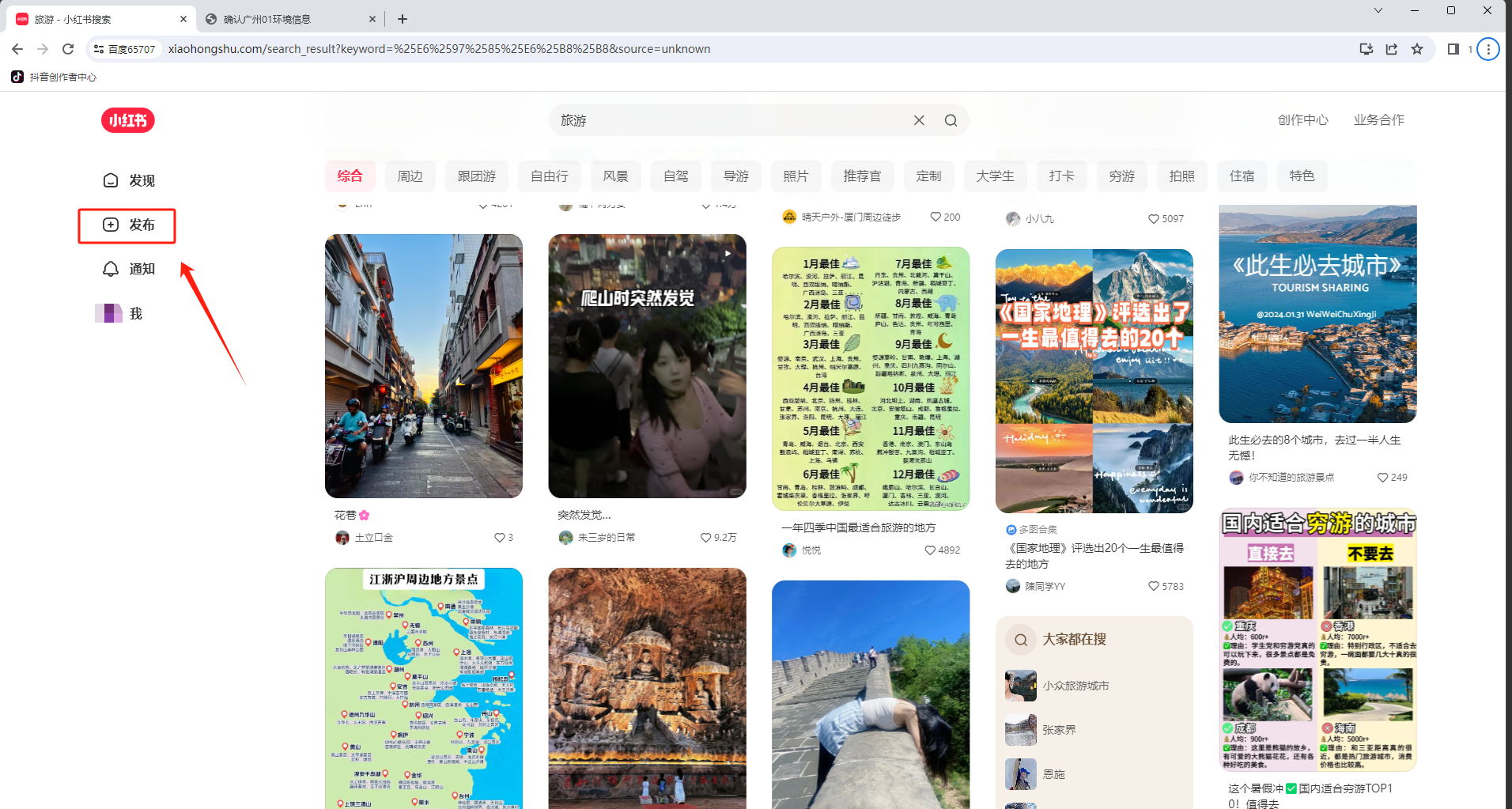Like the 此生必去 post with 249 likes
The height and width of the screenshot is (809, 1512).
[1382, 478]
